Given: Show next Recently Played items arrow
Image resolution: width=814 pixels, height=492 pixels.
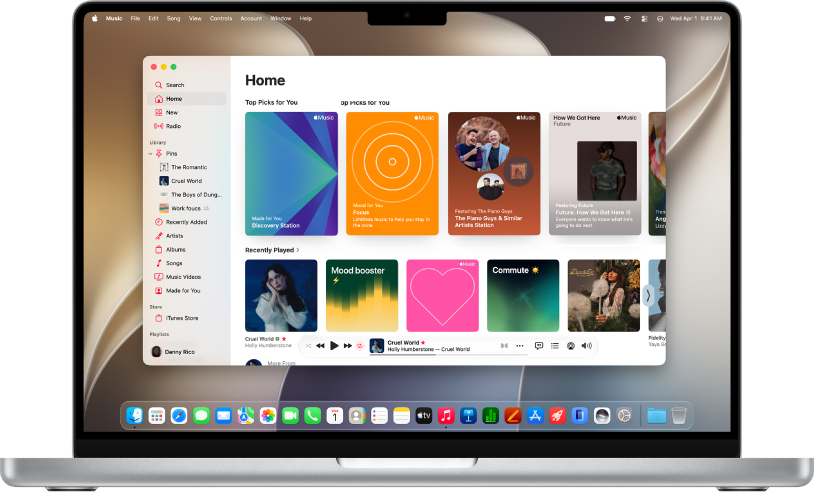Looking at the screenshot, I should 648,295.
